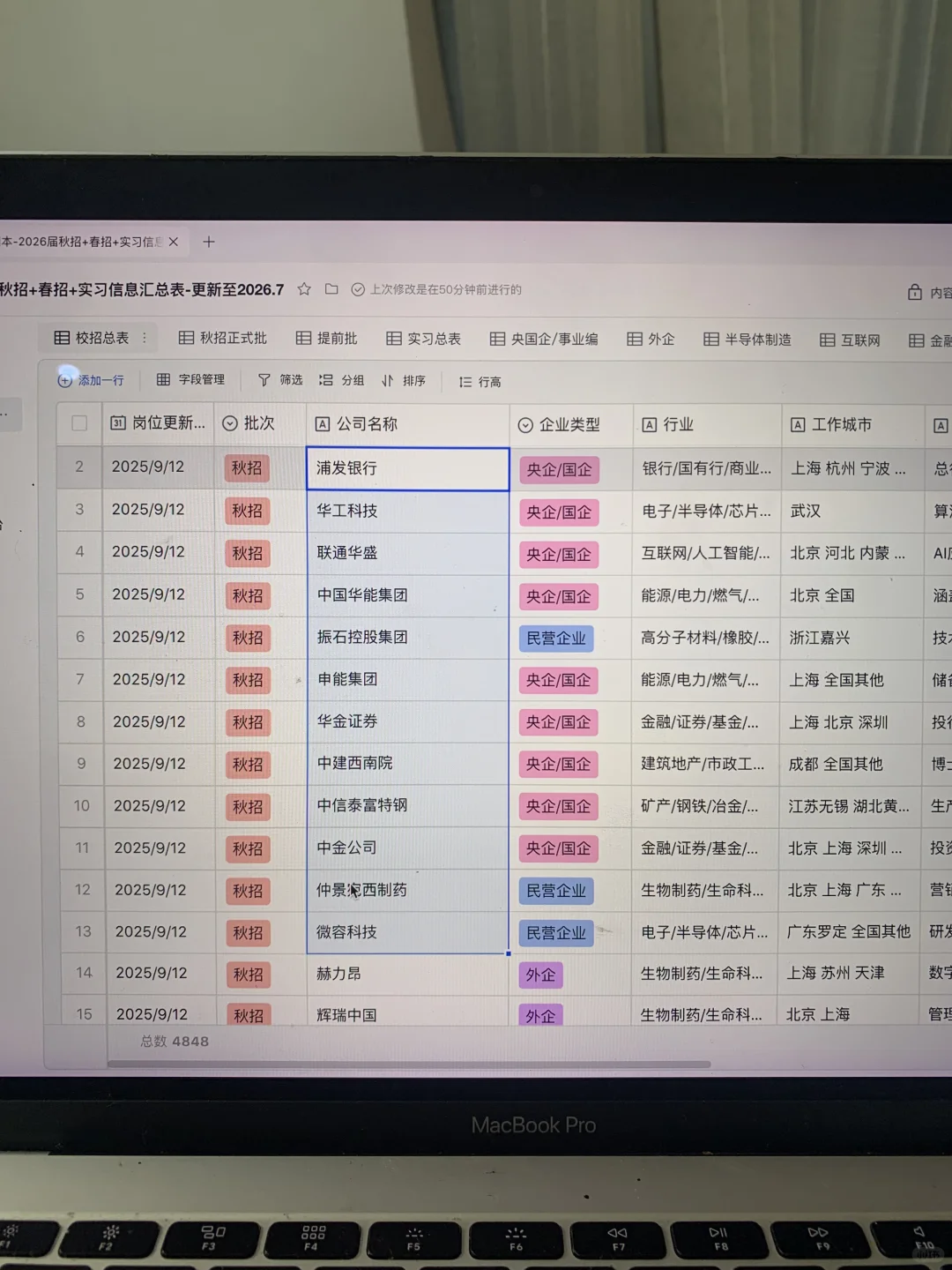Click 行业 column header
Viewport: 952px width, 1270px height.
coord(707,425)
